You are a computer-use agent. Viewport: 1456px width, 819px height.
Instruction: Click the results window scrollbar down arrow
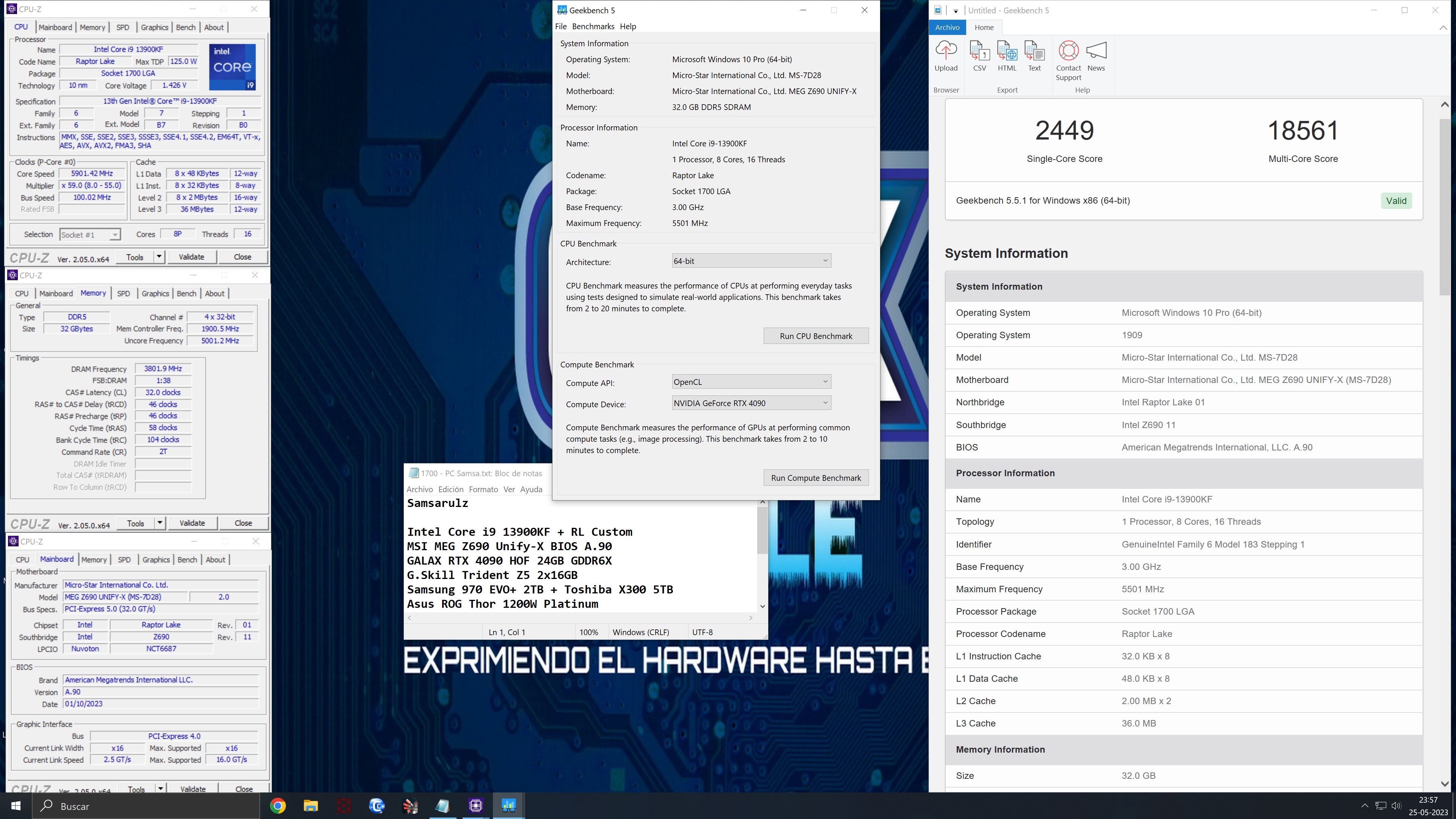click(1445, 784)
